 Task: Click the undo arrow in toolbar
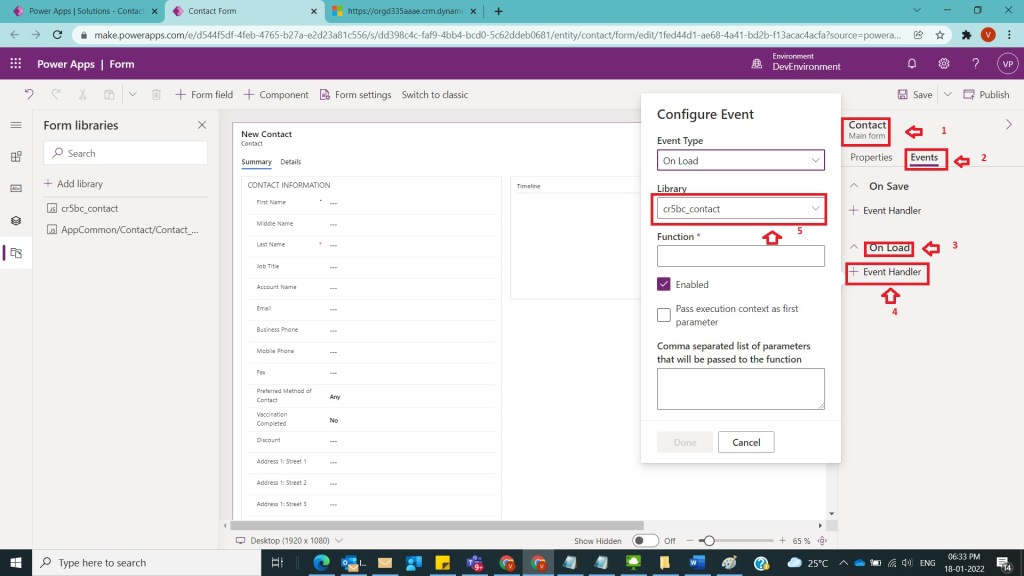[x=29, y=95]
